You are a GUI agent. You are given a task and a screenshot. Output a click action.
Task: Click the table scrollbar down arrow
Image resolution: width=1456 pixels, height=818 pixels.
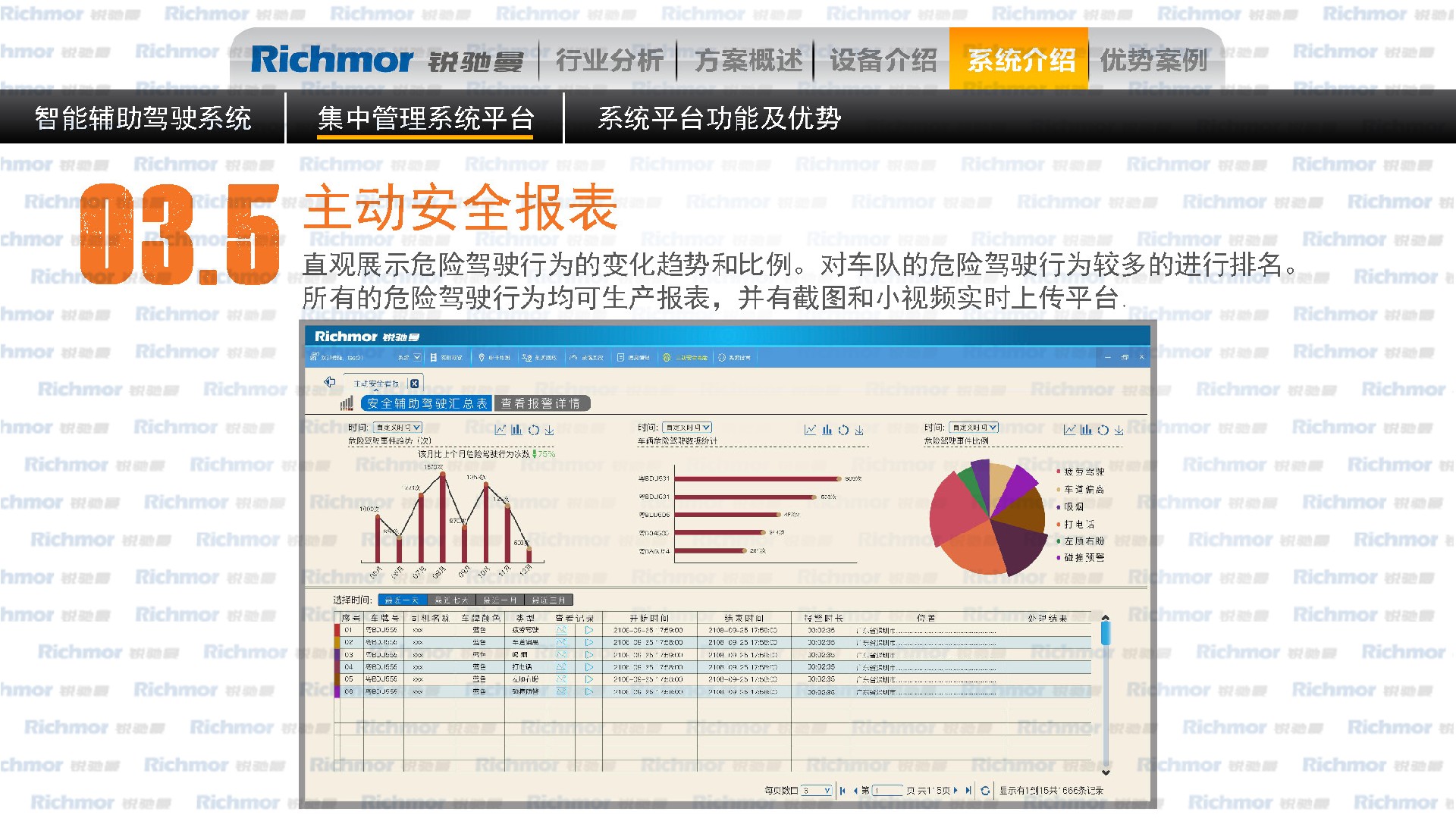1106,772
